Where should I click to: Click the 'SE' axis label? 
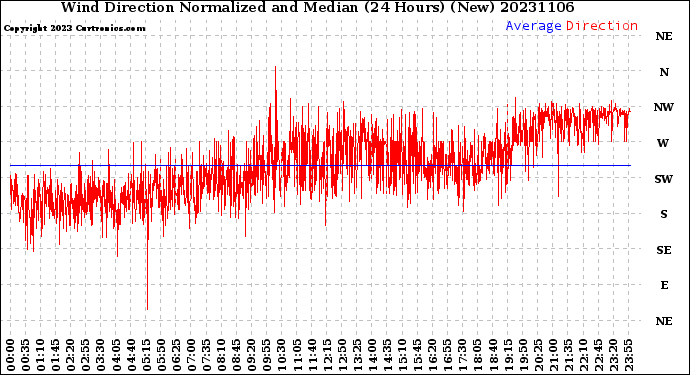click(664, 250)
